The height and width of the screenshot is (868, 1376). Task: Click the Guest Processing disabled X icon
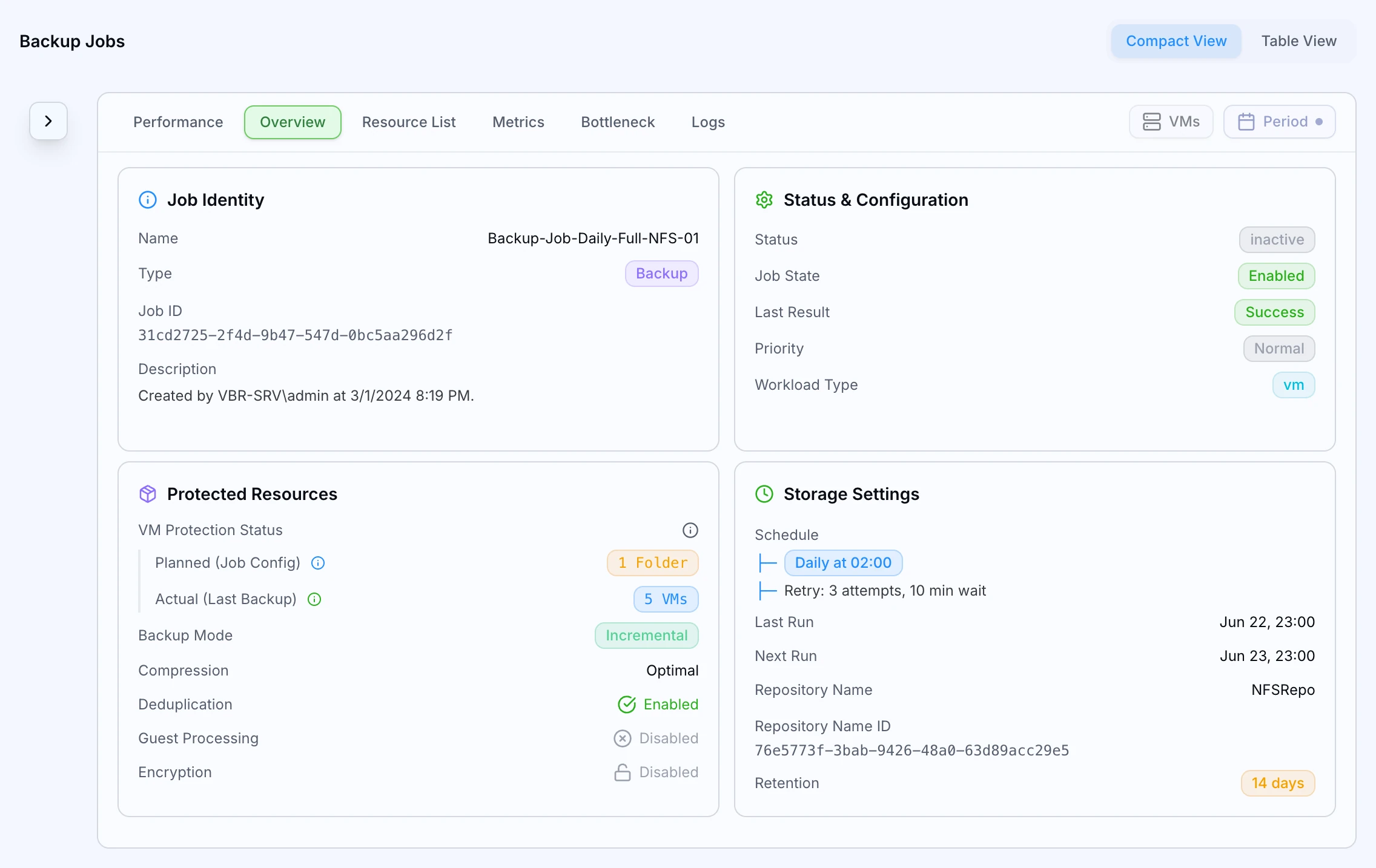click(623, 738)
